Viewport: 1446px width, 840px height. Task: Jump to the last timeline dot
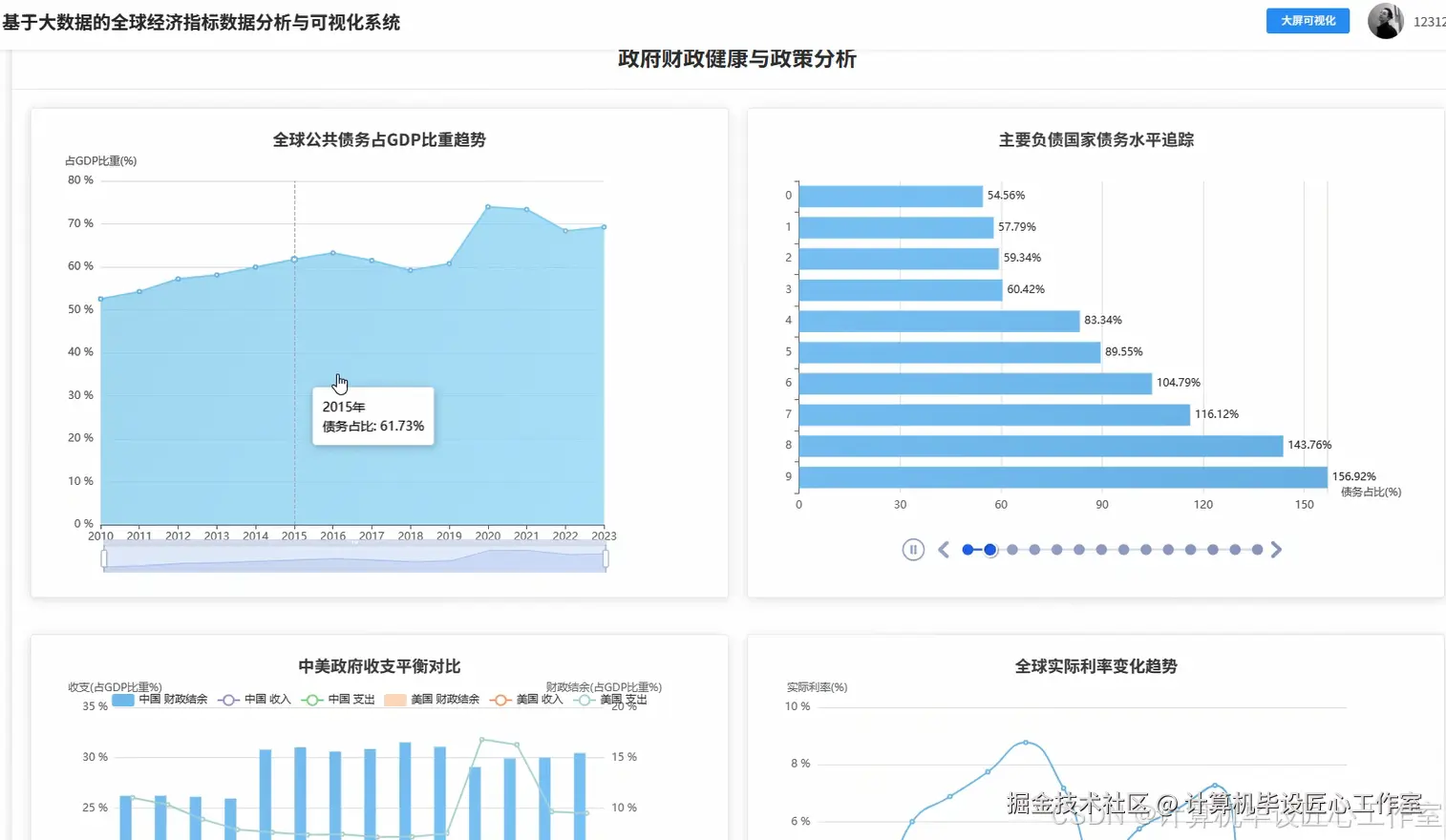(1257, 550)
